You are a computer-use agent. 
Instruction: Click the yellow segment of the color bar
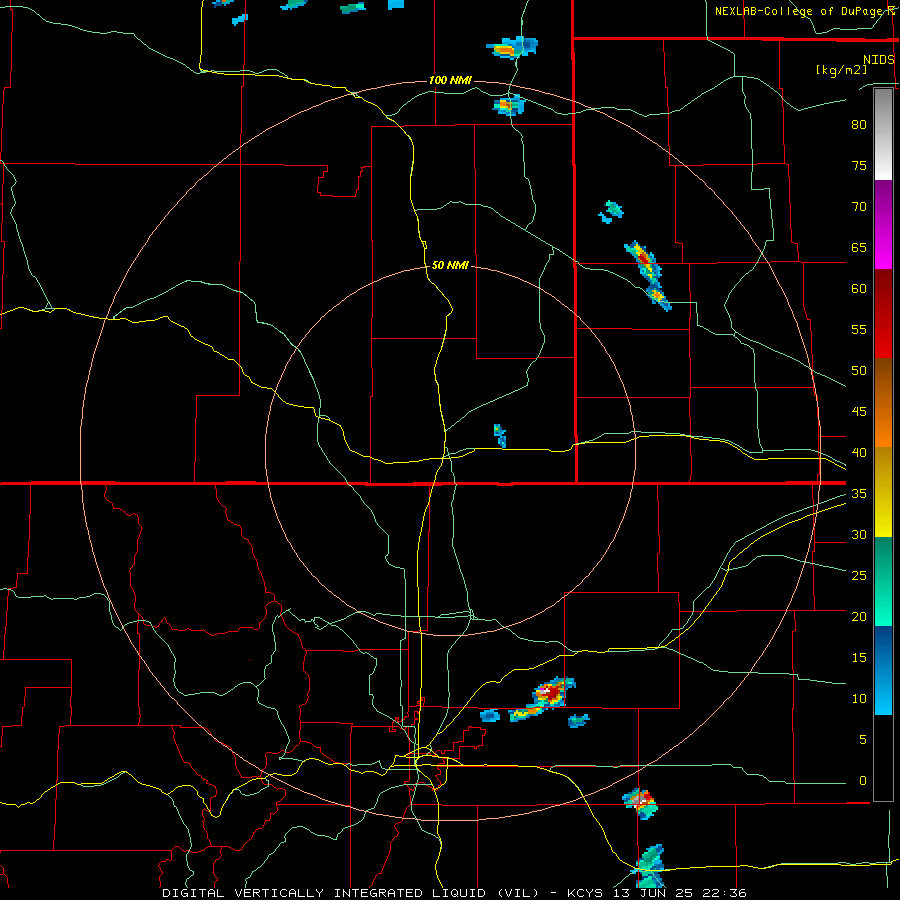pyautogui.click(x=883, y=492)
